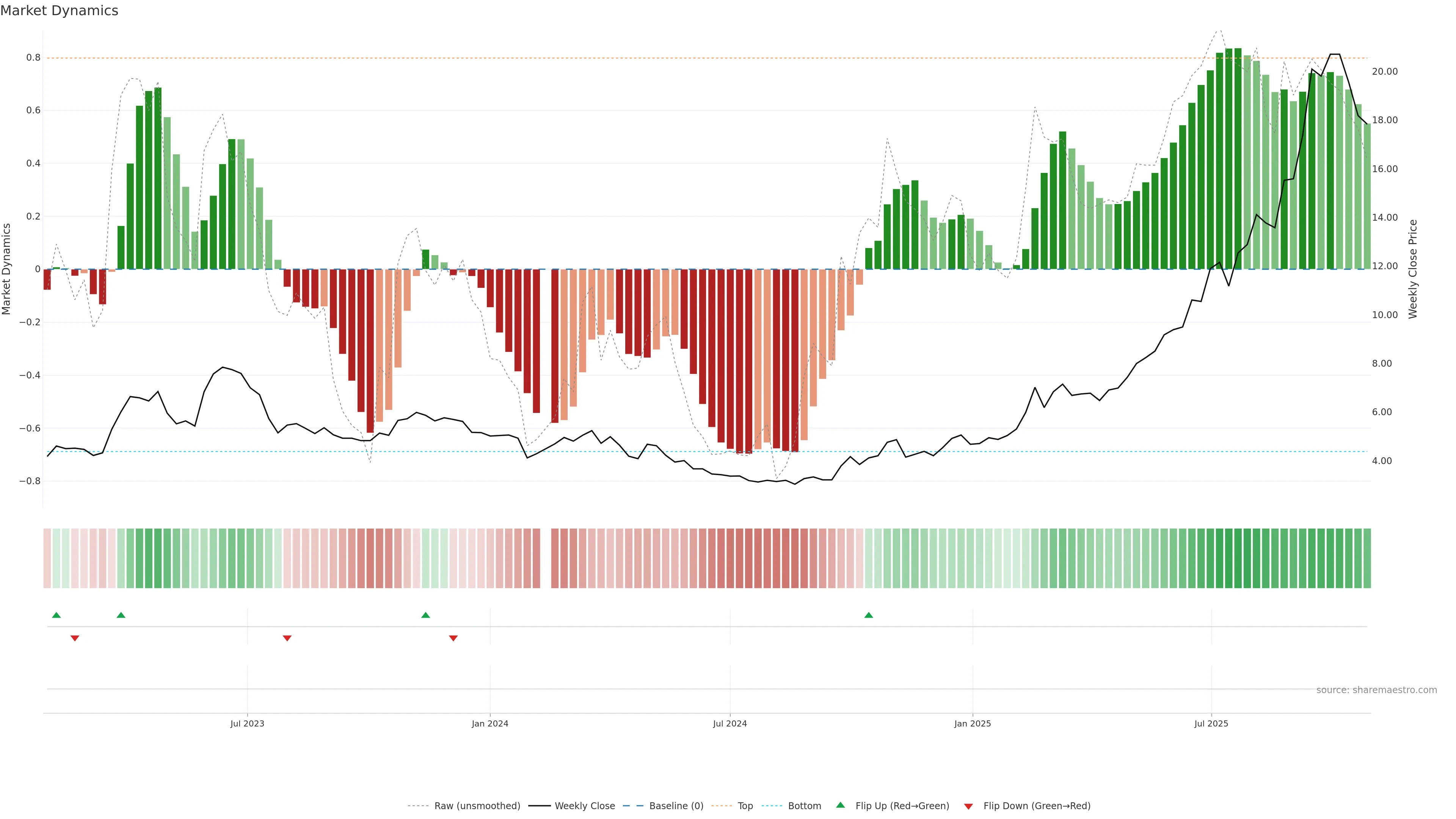Click the red triangle icon in the legend
This screenshot has height=819, width=1456.
pyautogui.click(x=968, y=806)
